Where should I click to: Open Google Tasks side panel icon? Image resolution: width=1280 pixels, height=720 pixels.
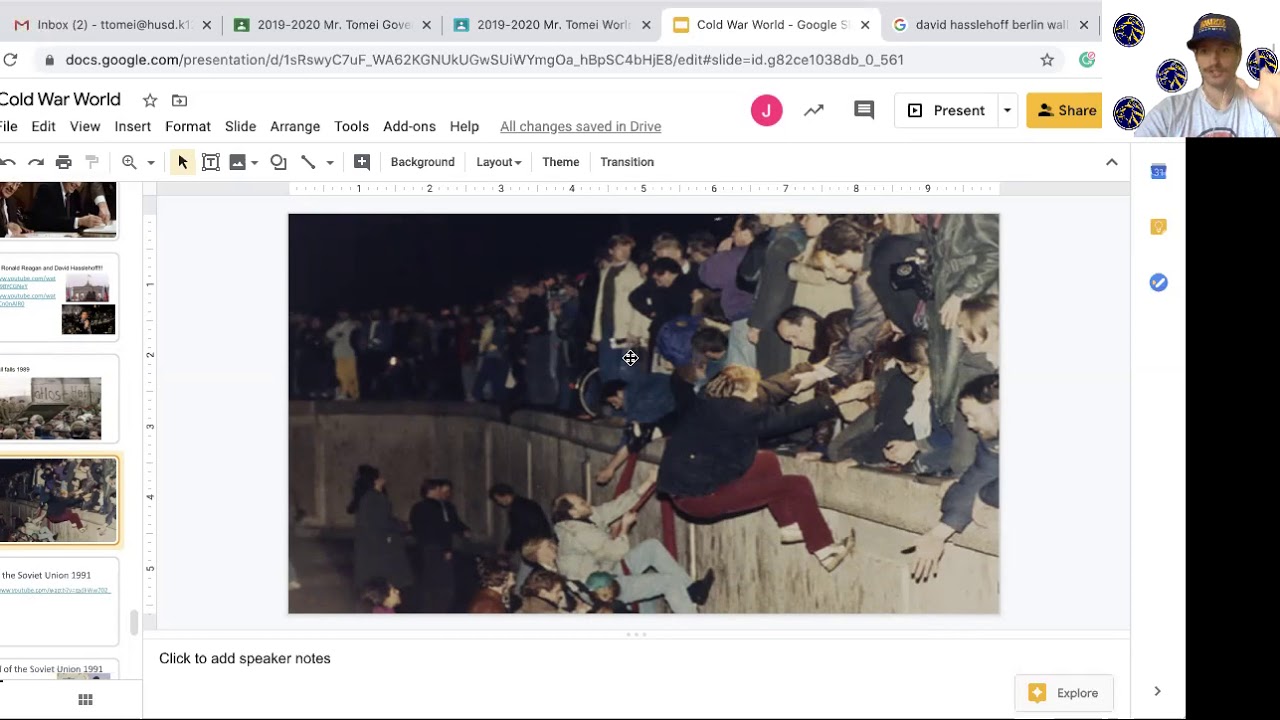(1158, 283)
